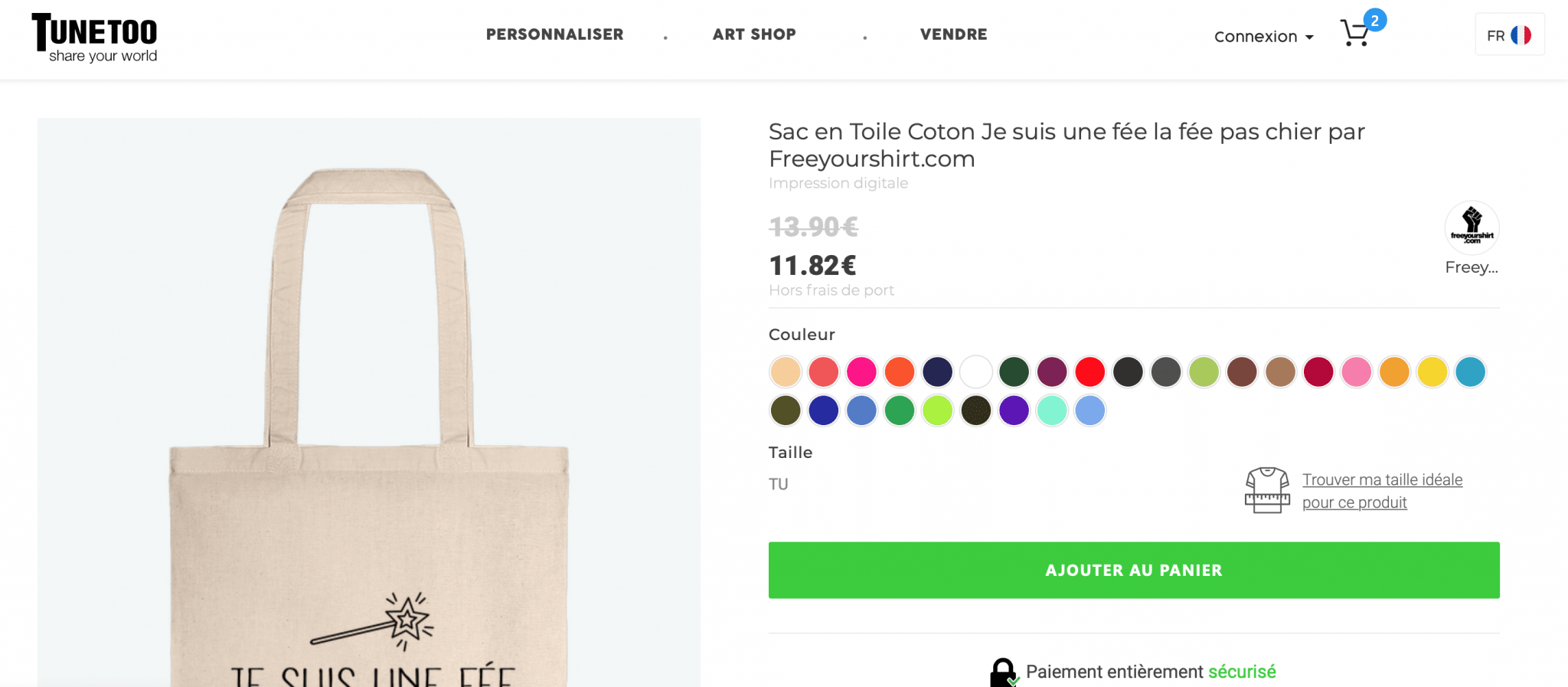Select the white color swatch

click(x=976, y=372)
